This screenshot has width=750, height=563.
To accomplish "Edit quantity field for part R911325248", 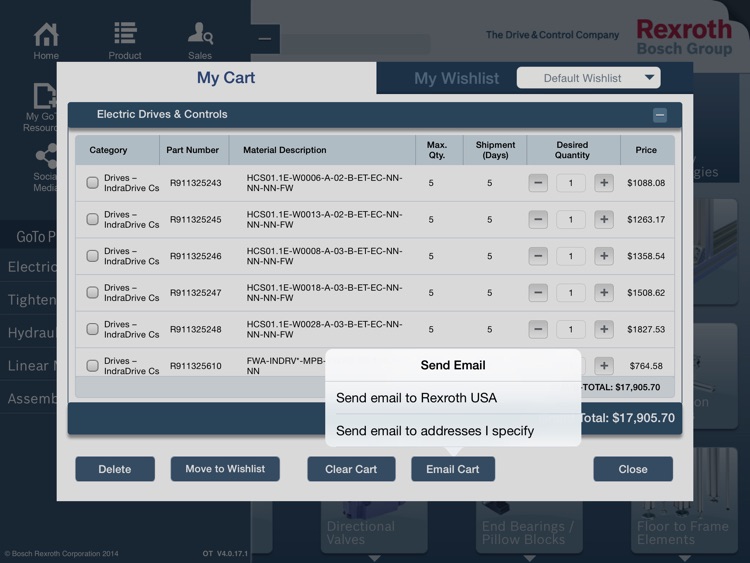I will [571, 329].
